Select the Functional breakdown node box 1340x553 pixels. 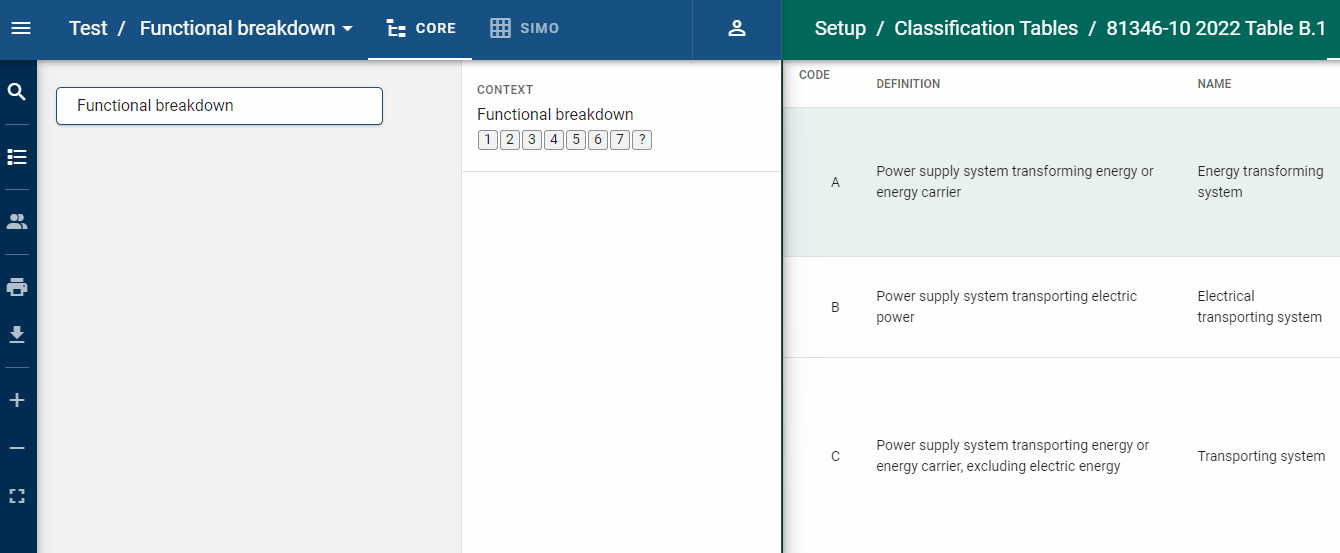point(219,106)
